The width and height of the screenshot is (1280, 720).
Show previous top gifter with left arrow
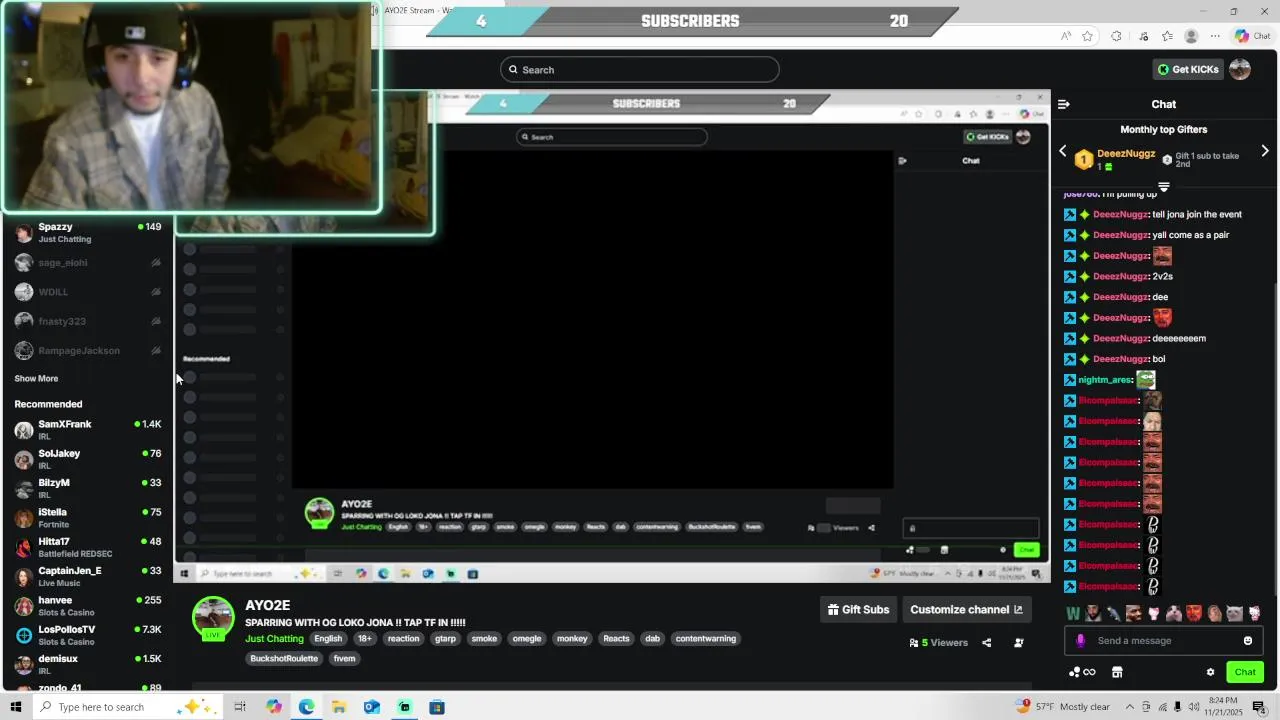point(1063,151)
